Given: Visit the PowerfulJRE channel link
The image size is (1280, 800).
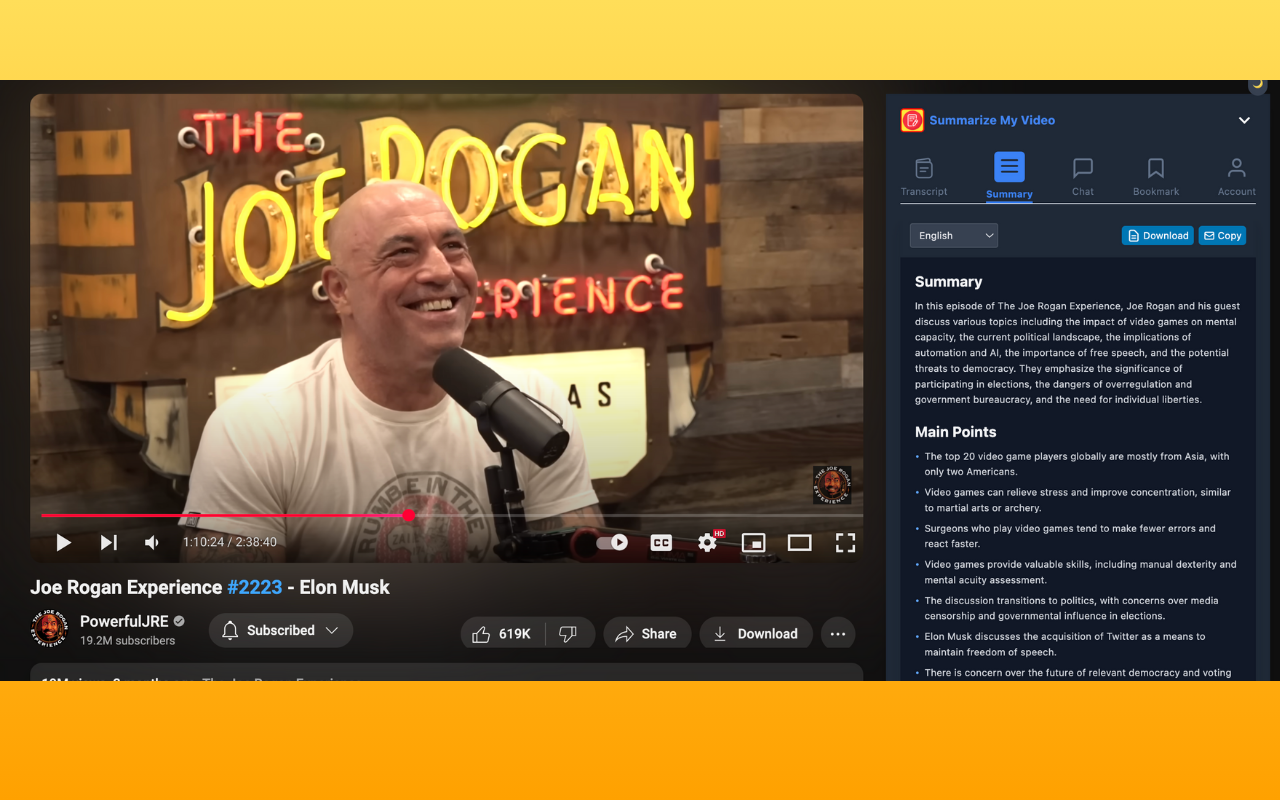Looking at the screenshot, I should [124, 620].
